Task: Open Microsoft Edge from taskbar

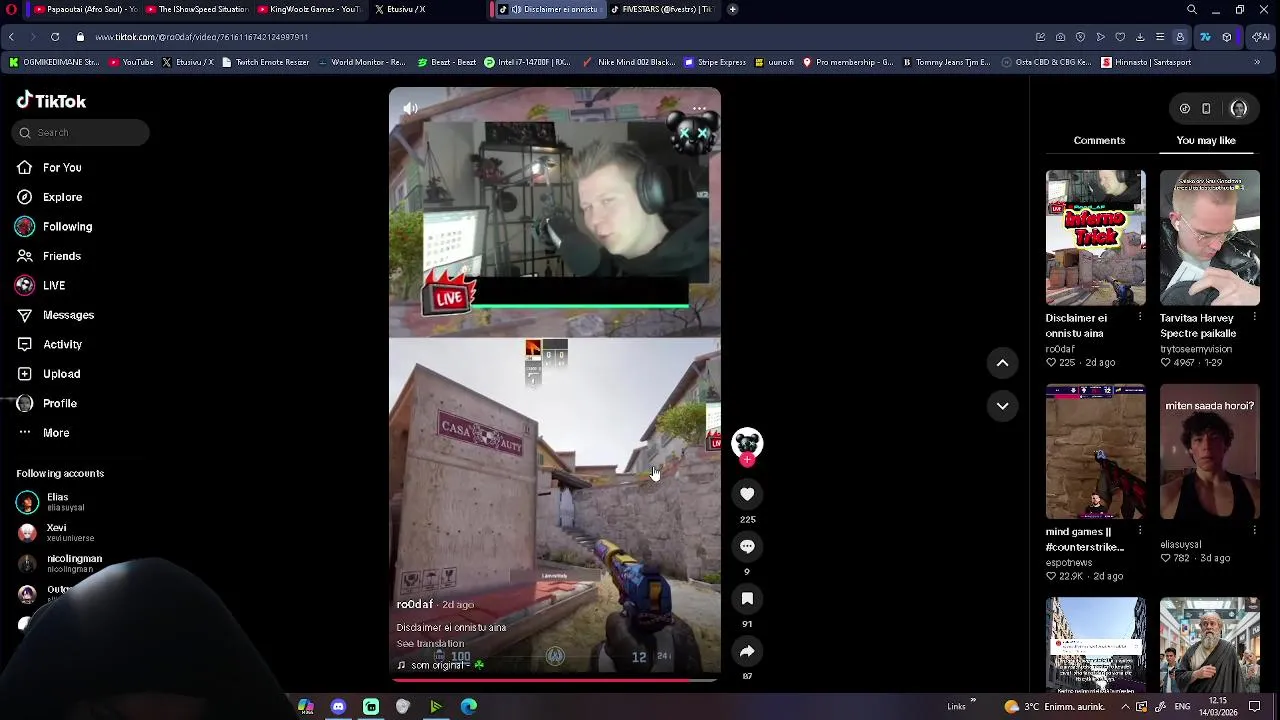Action: 468,706
